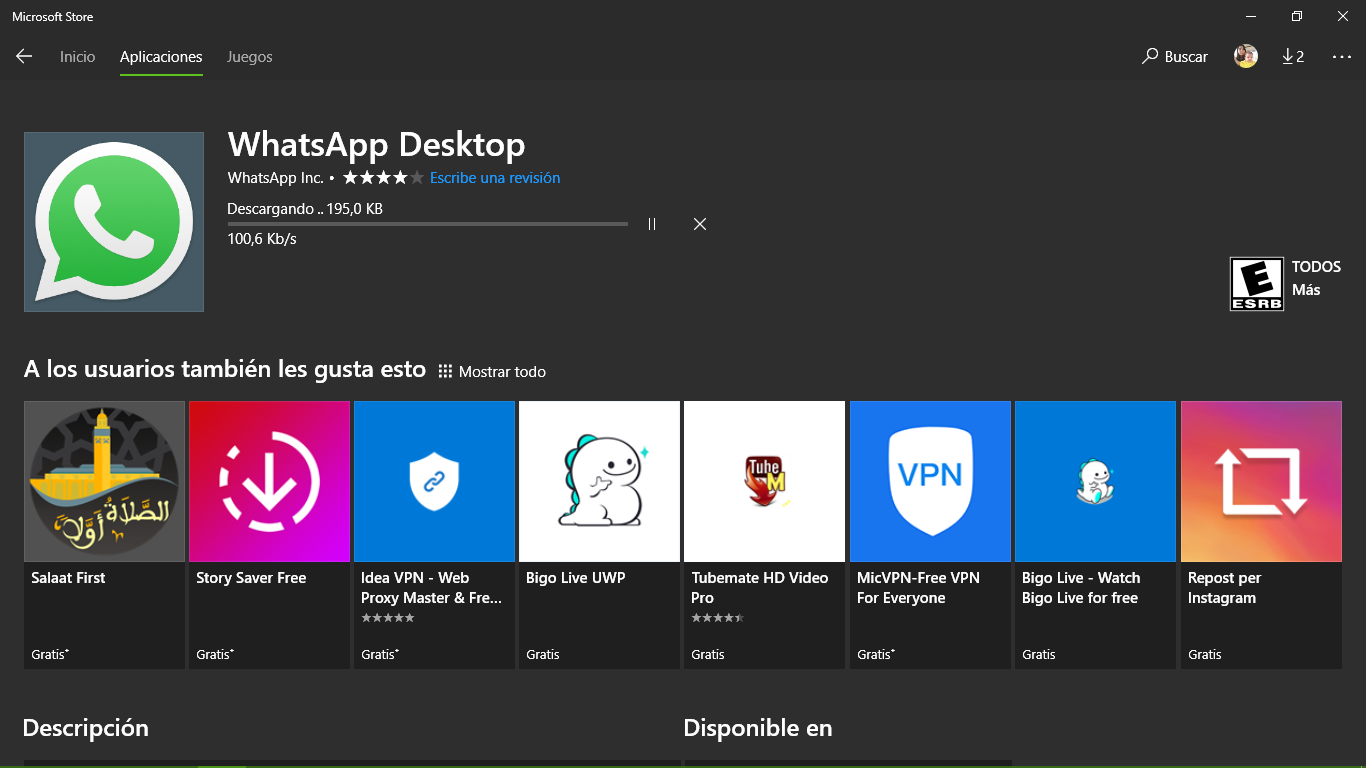This screenshot has width=1366, height=768.
Task: Click the 100,6 Kb/s download speed text
Action: pos(262,239)
